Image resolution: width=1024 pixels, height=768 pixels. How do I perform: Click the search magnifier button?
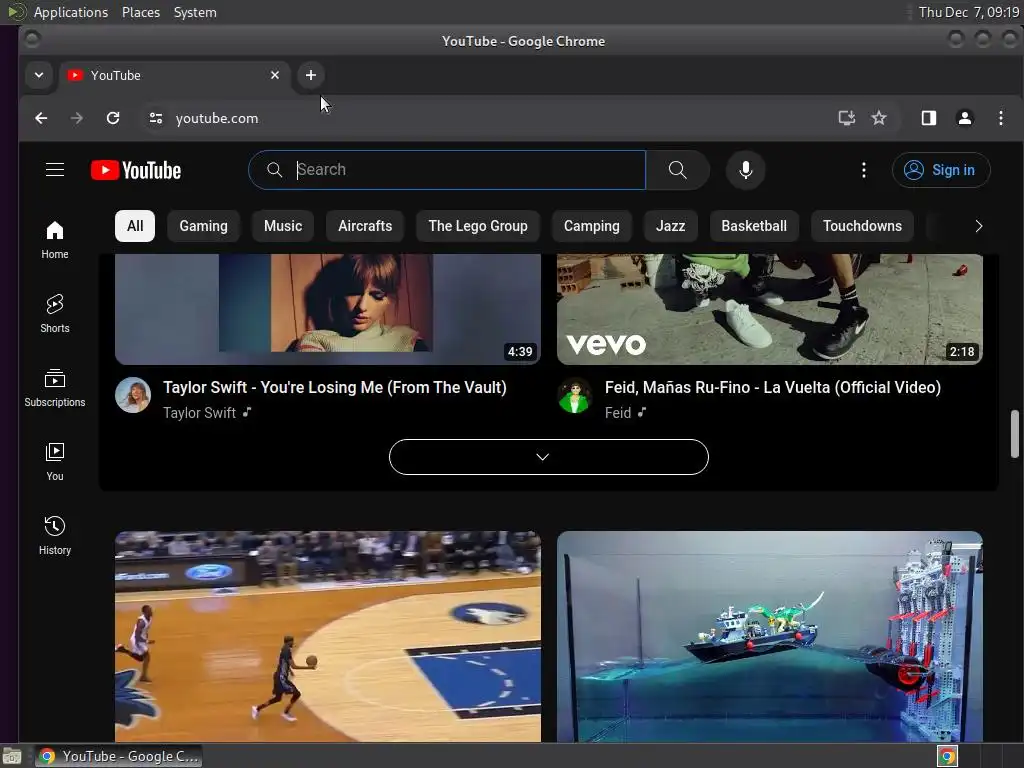click(678, 170)
